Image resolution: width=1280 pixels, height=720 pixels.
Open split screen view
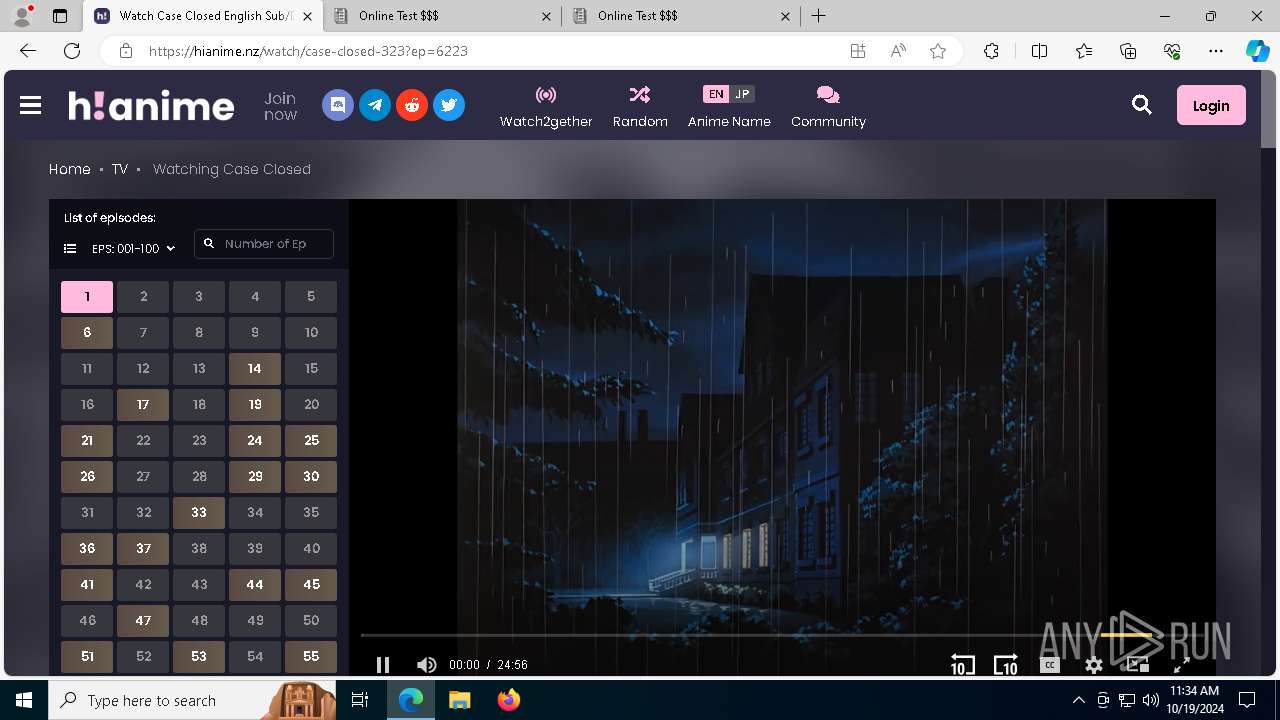coord(1039,51)
